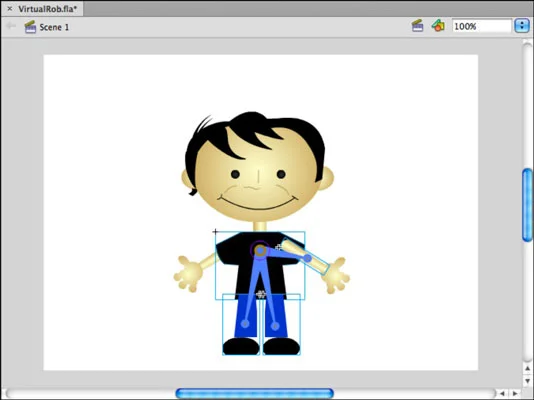Select the left leg bone end joint
The width and height of the screenshot is (534, 400).
[245, 324]
